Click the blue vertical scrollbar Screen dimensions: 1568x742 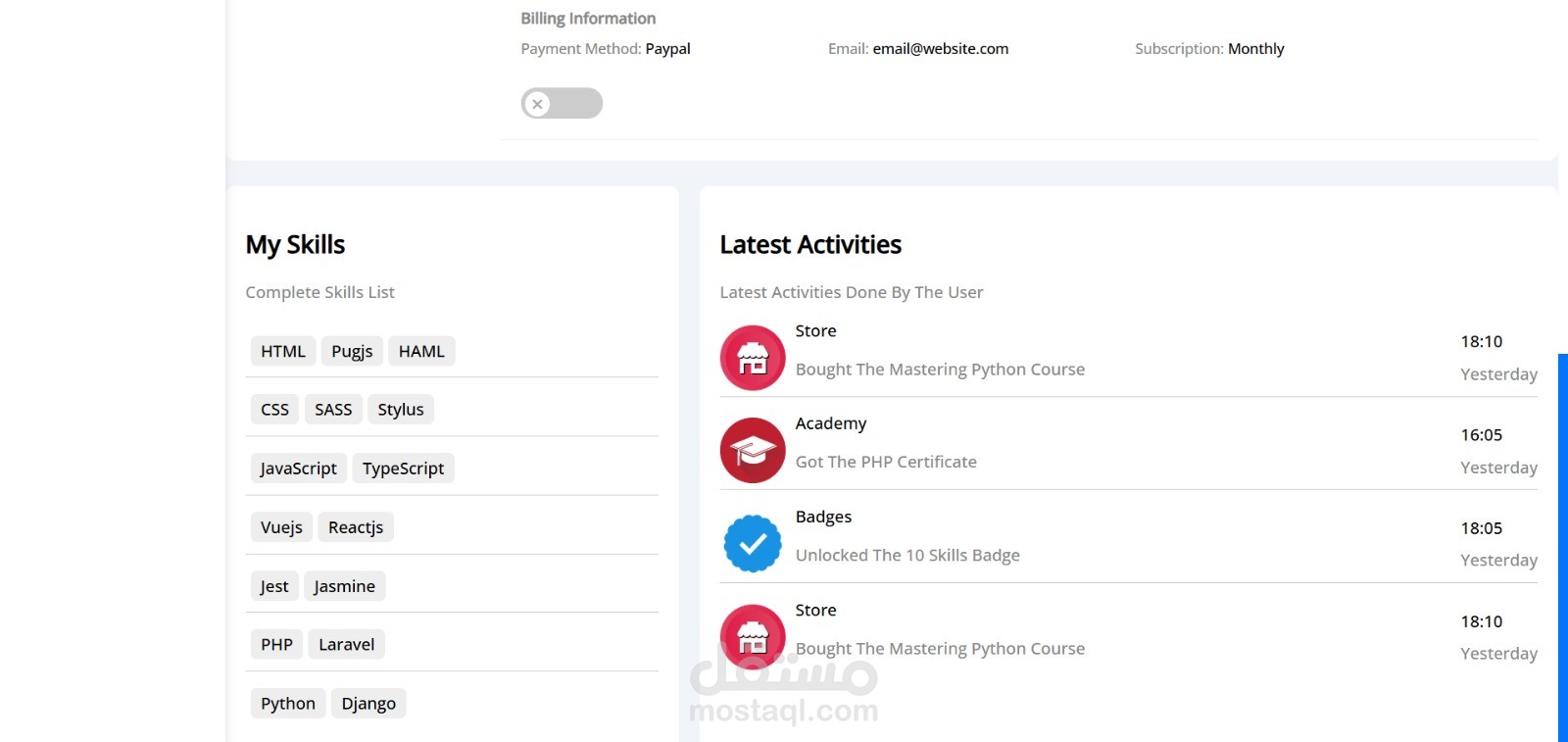coord(1562,547)
